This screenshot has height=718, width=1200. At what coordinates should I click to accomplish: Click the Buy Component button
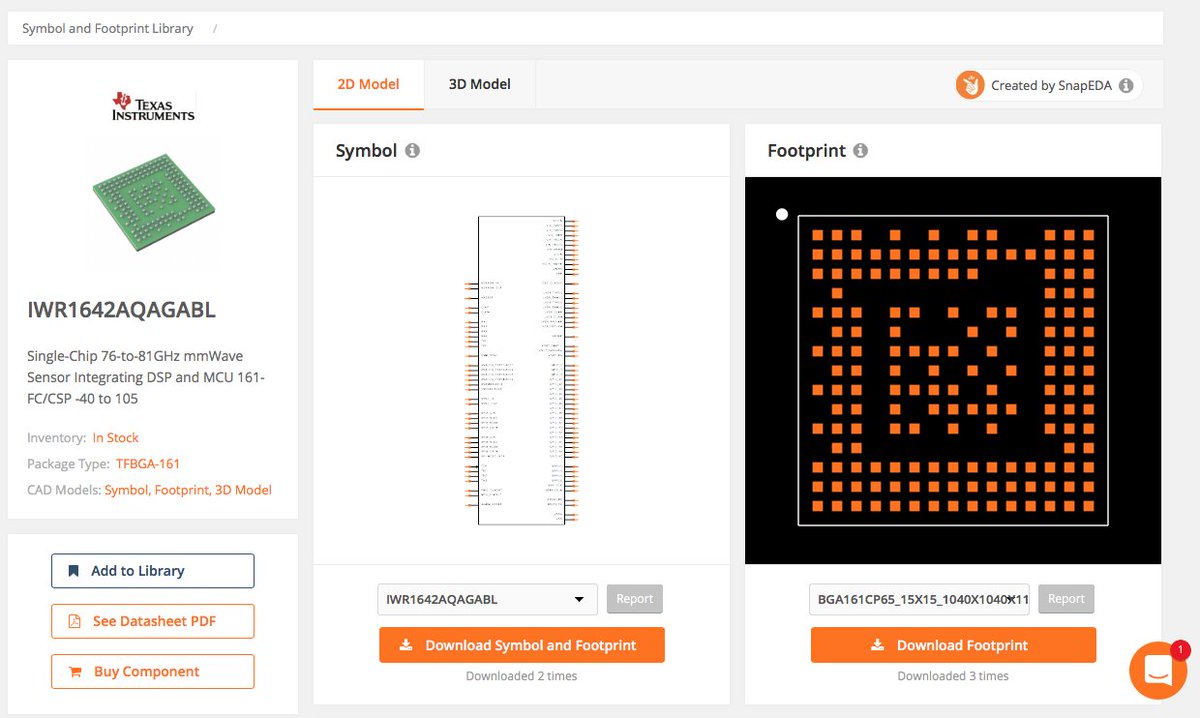click(153, 672)
